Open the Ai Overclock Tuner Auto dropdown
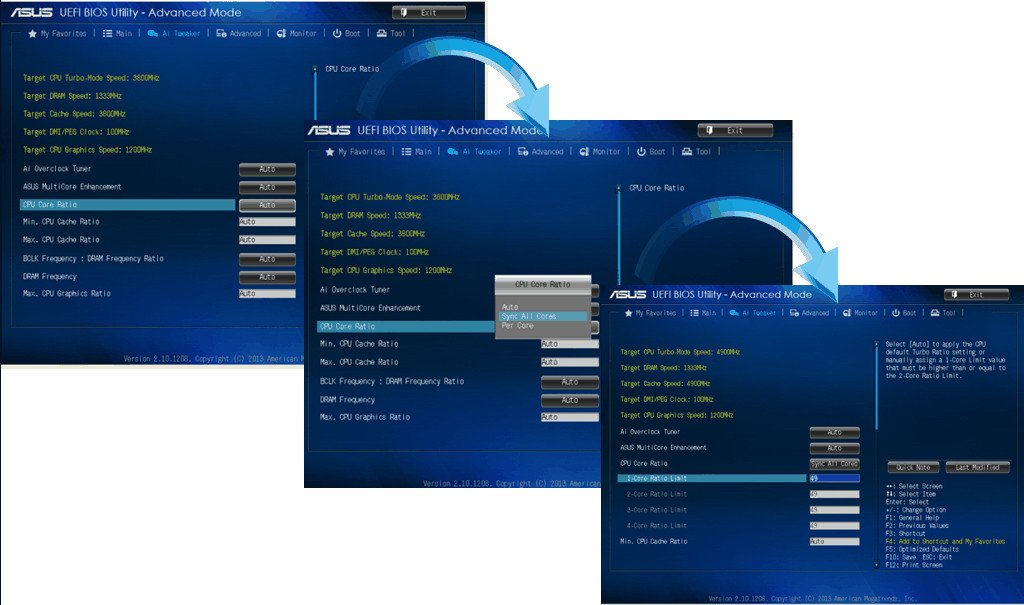 (834, 433)
